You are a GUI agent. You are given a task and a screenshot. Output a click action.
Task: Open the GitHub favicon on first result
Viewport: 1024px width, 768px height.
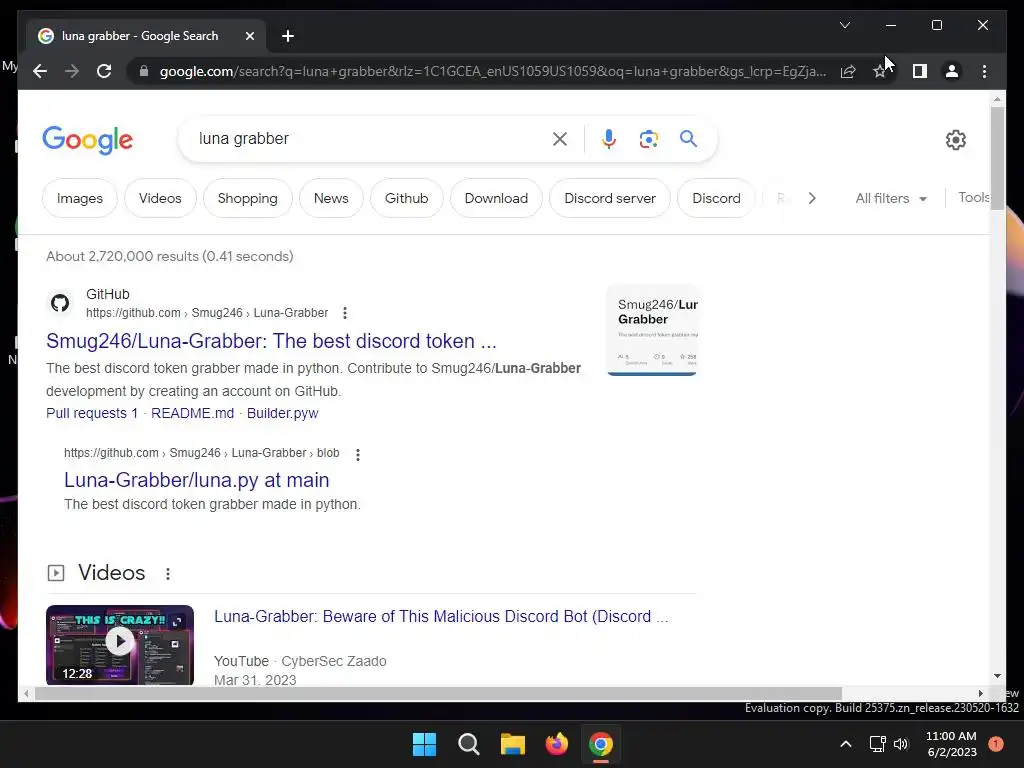coord(60,303)
